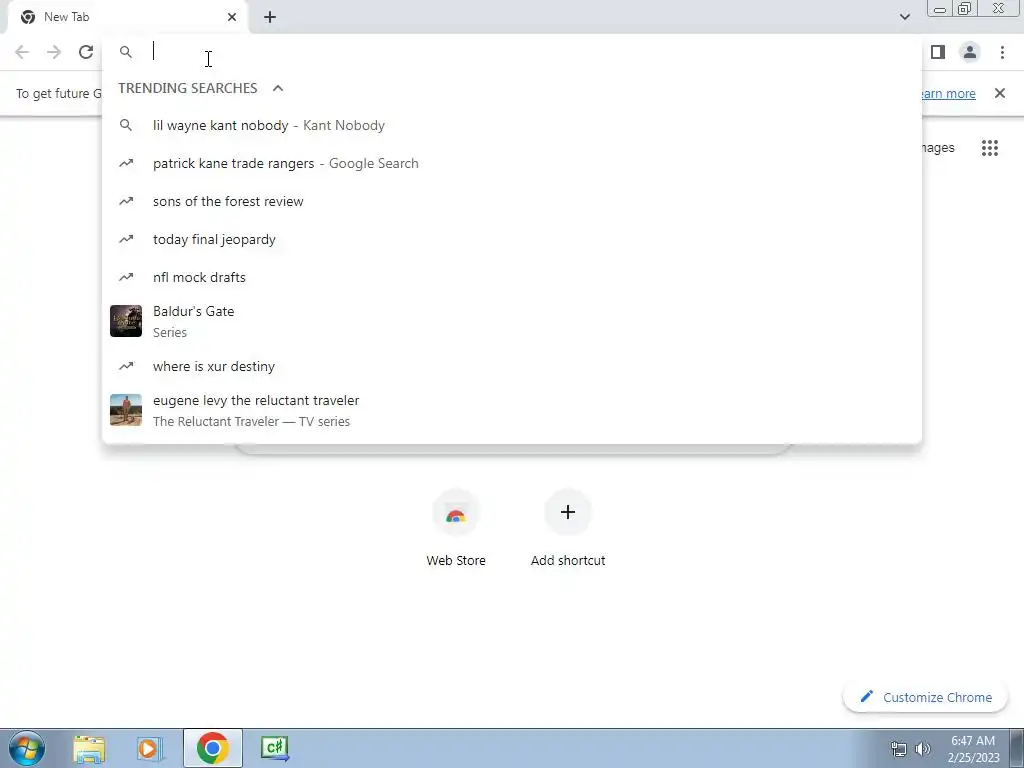Reload the page with the refresh icon
1024x768 pixels.
[x=86, y=52]
